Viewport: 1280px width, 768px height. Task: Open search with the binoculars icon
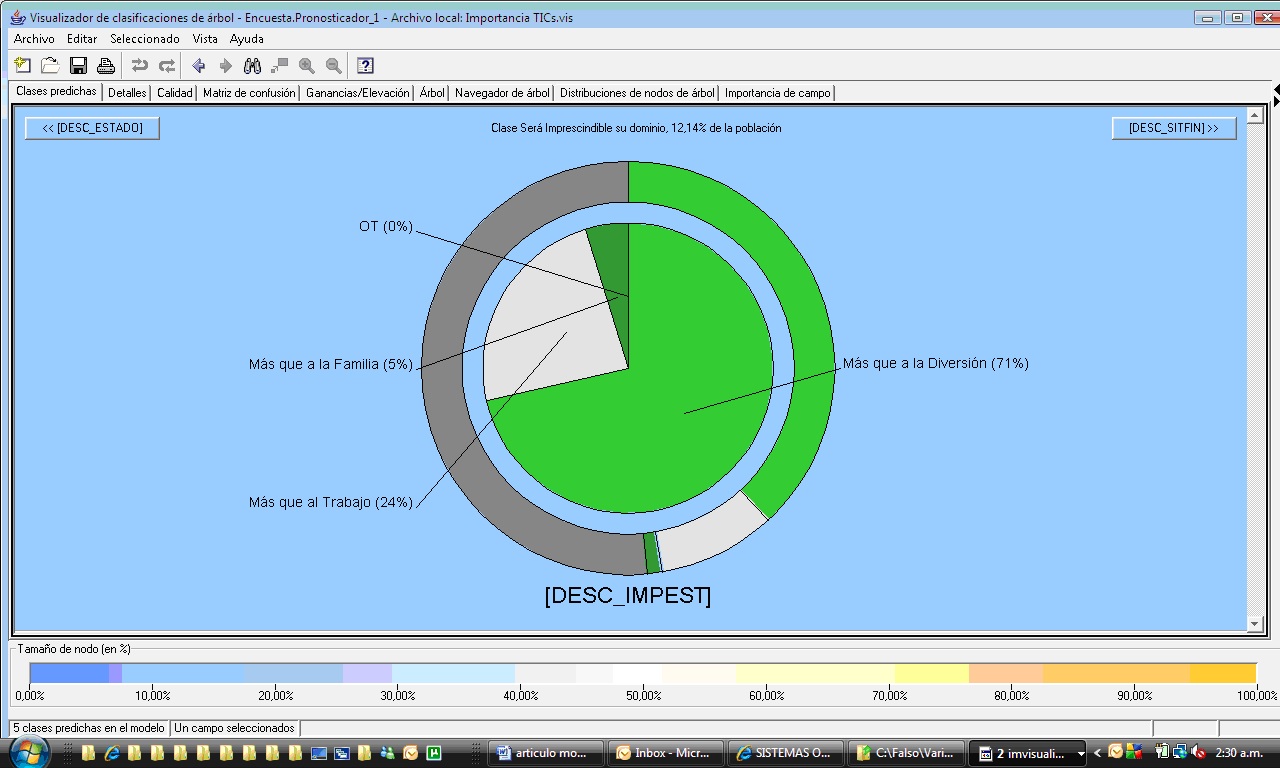[253, 66]
